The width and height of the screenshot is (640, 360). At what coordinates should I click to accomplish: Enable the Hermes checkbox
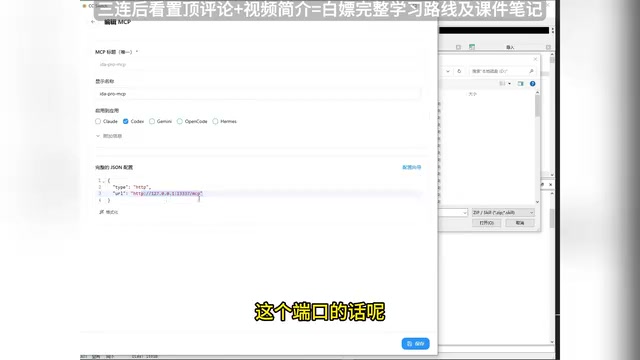click(215, 121)
